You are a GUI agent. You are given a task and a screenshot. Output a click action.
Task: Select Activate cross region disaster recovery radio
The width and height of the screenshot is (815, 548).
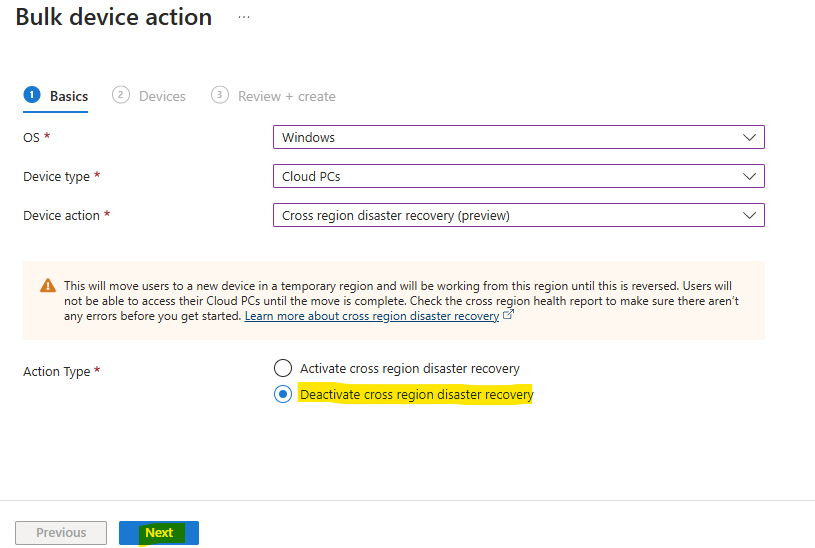click(283, 368)
